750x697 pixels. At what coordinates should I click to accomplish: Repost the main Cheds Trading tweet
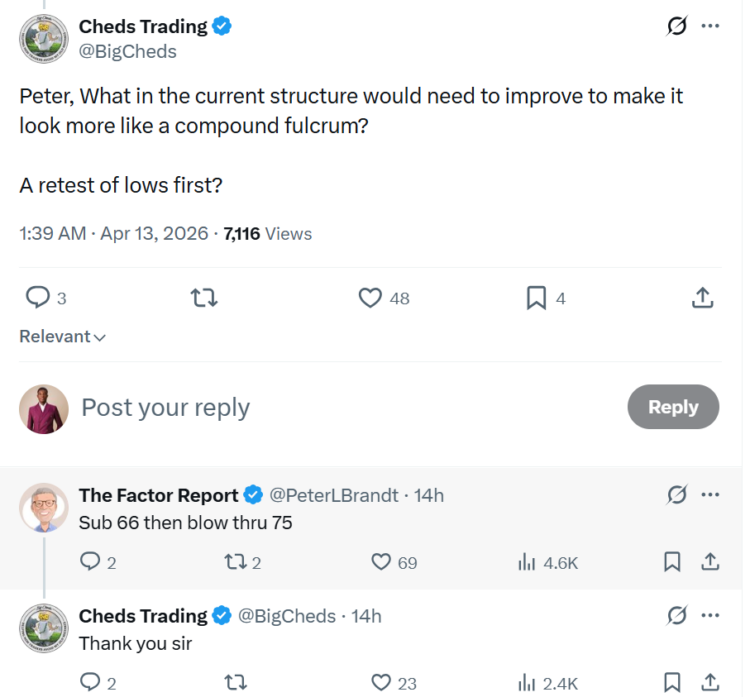click(x=204, y=298)
